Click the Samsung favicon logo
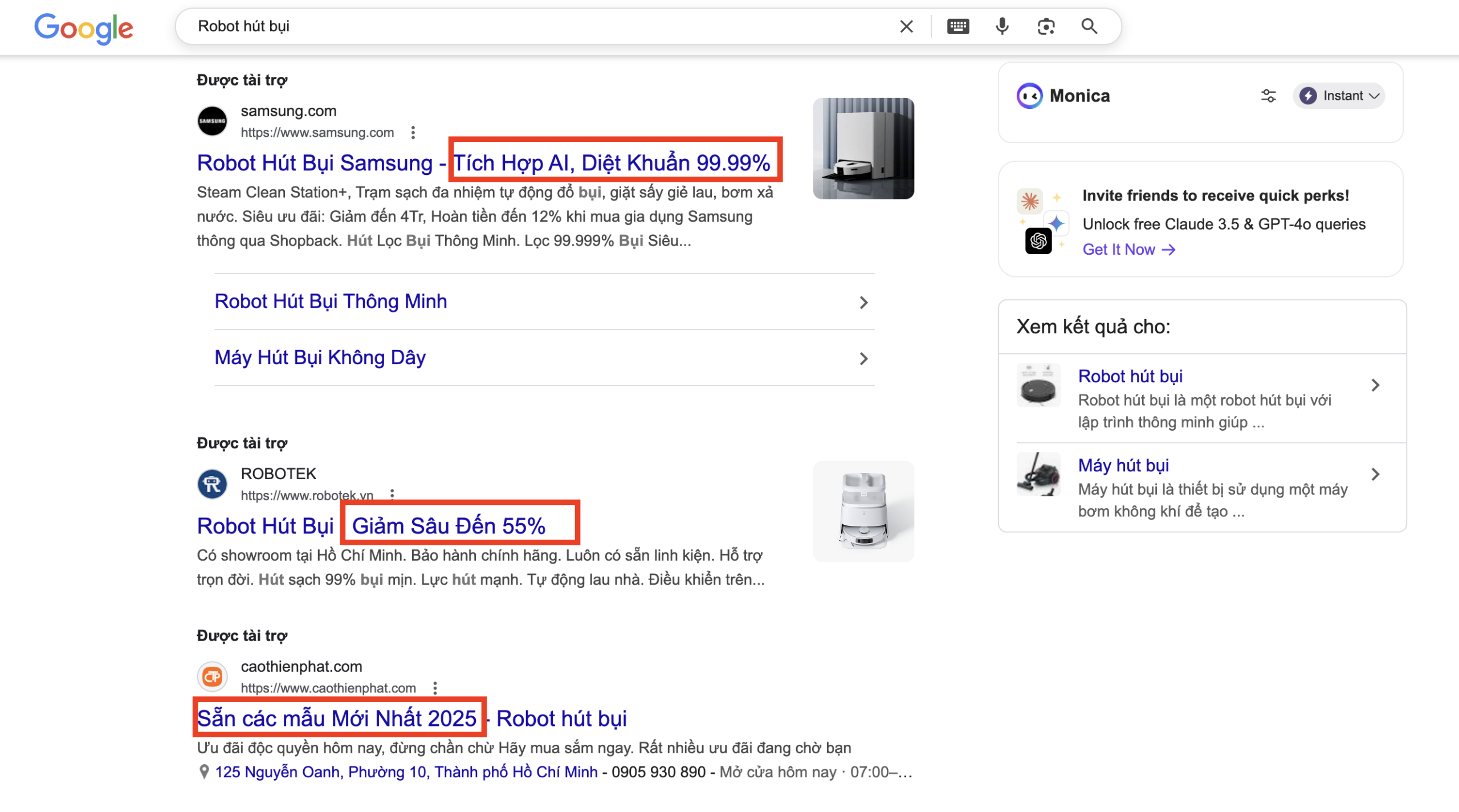Image resolution: width=1459 pixels, height=812 pixels. (212, 121)
